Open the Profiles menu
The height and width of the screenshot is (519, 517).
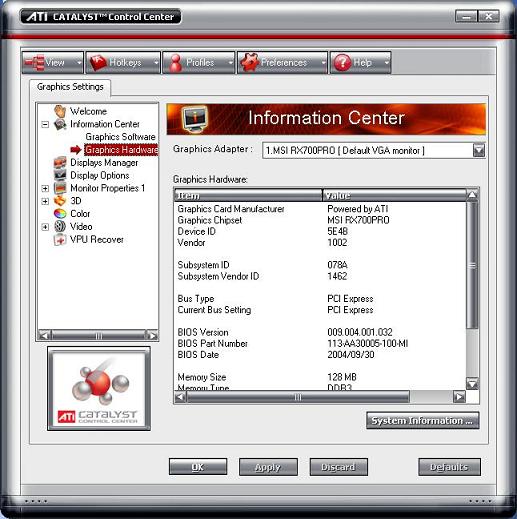198,62
